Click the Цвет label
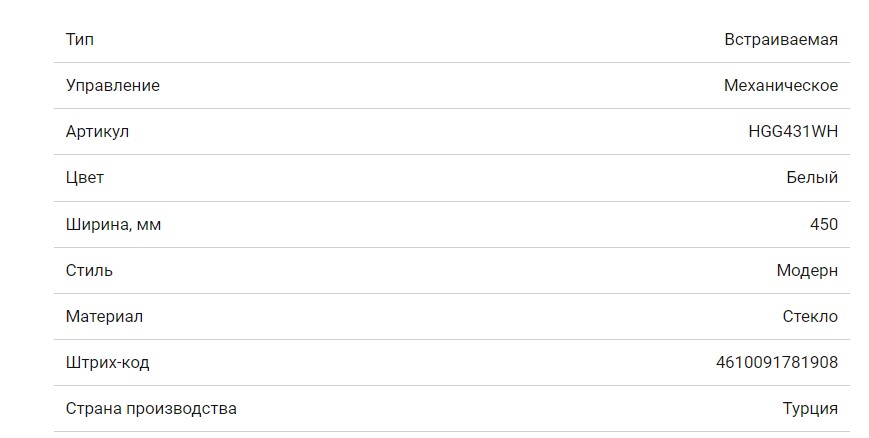869x438 pixels. pos(85,178)
